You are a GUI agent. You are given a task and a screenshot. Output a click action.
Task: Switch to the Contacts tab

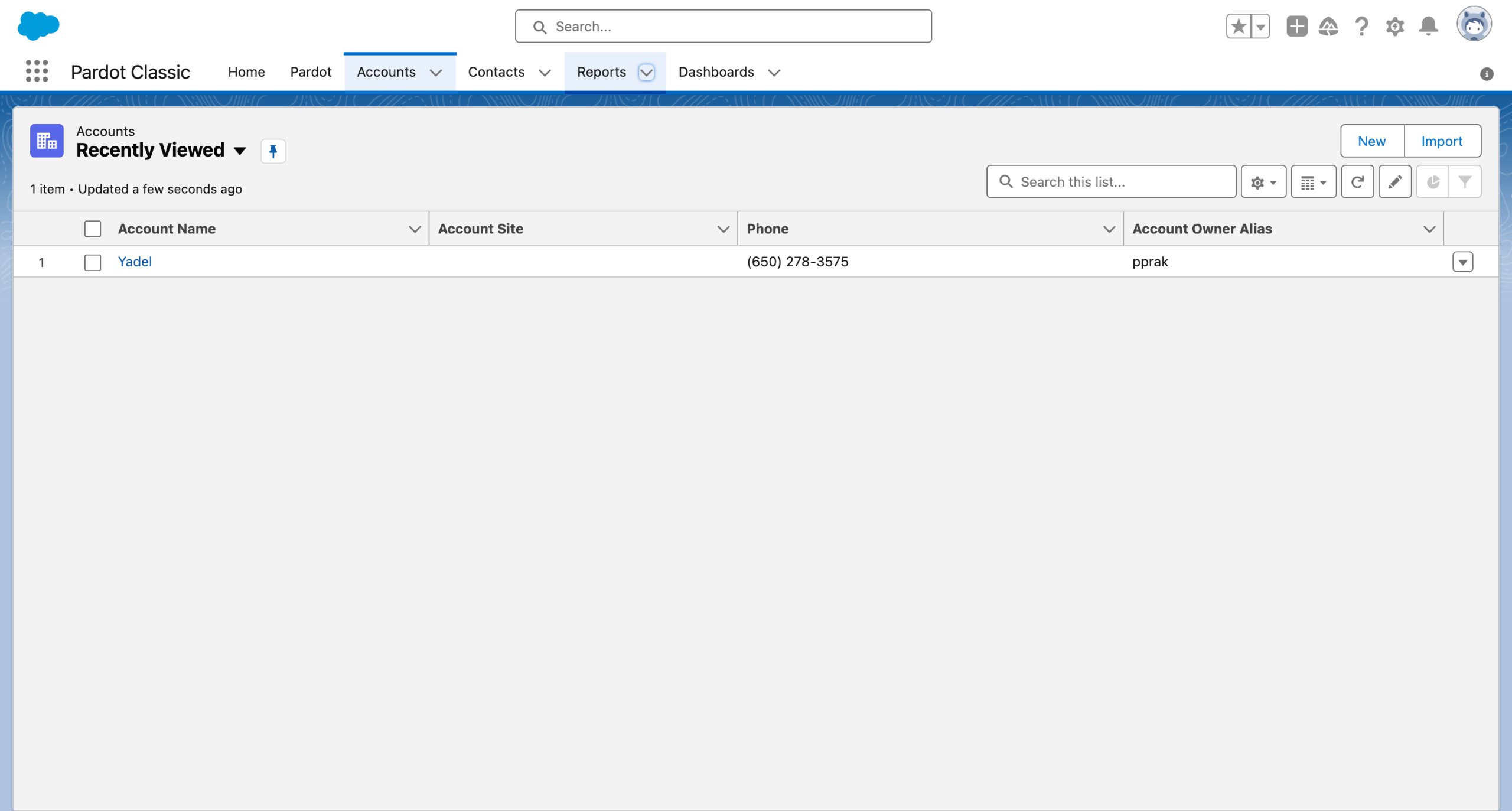(496, 72)
